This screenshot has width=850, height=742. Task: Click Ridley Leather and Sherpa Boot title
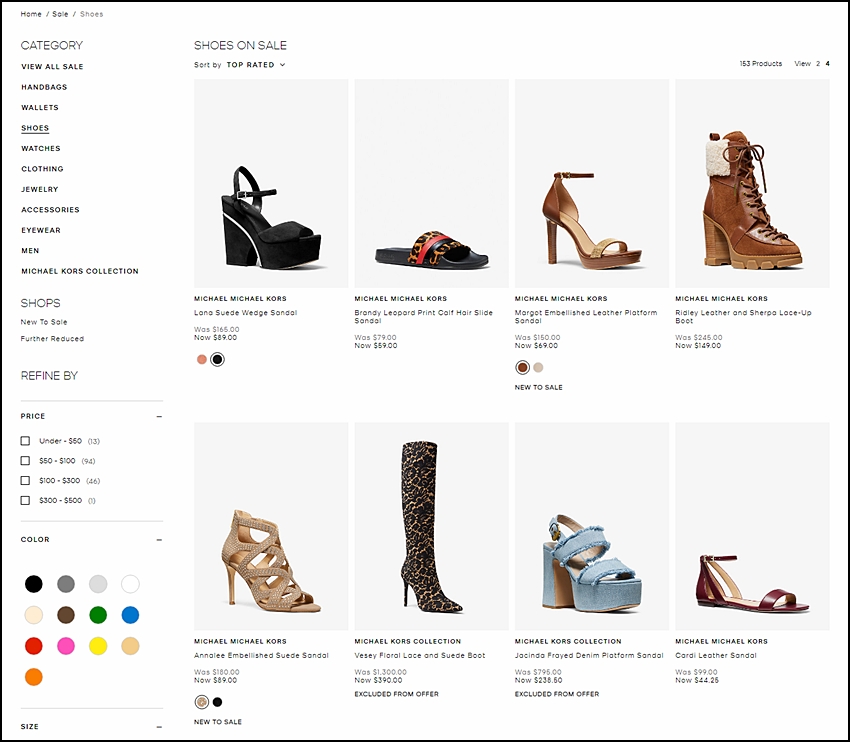coord(743,317)
